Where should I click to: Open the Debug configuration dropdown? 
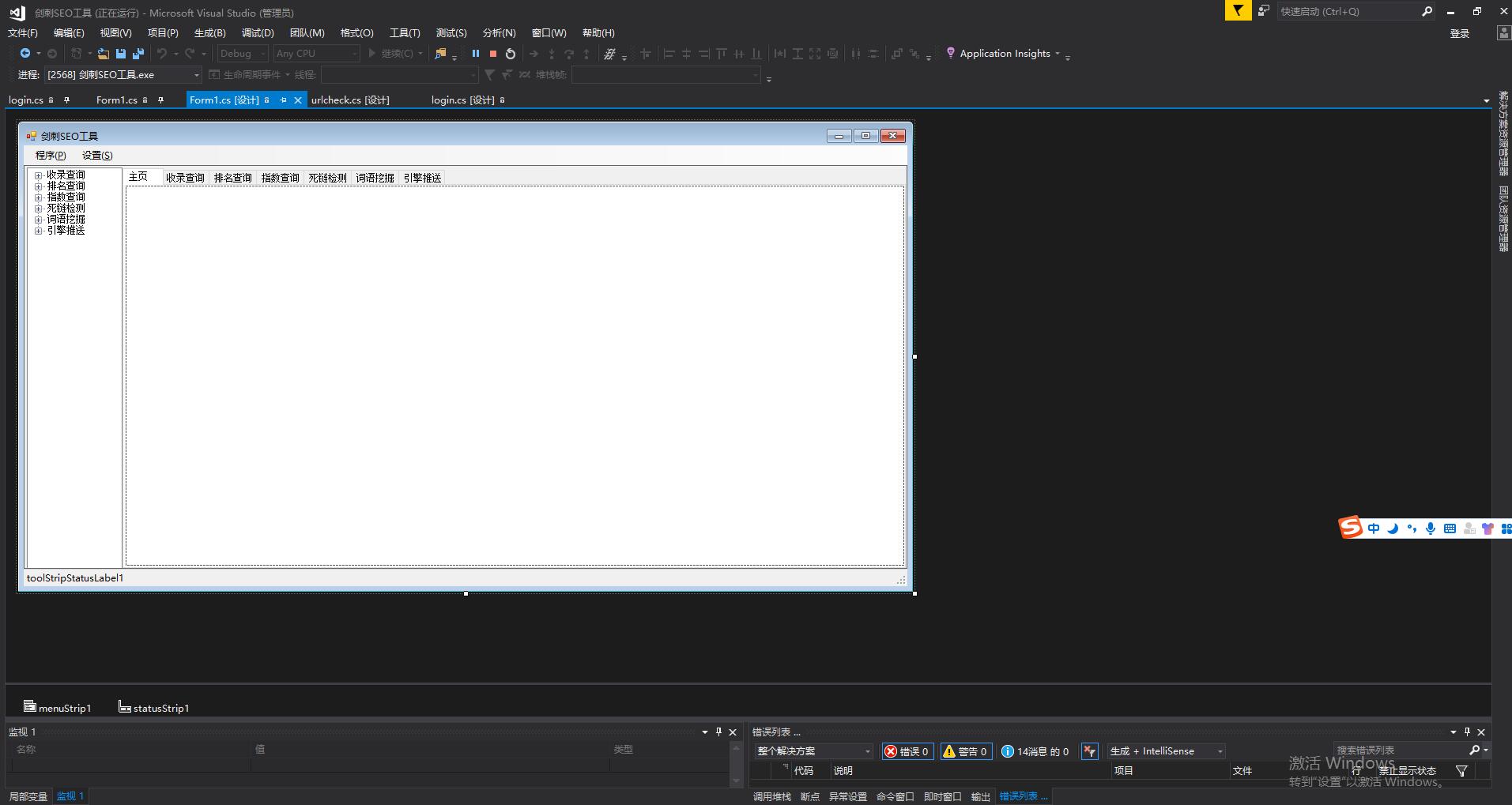[243, 54]
